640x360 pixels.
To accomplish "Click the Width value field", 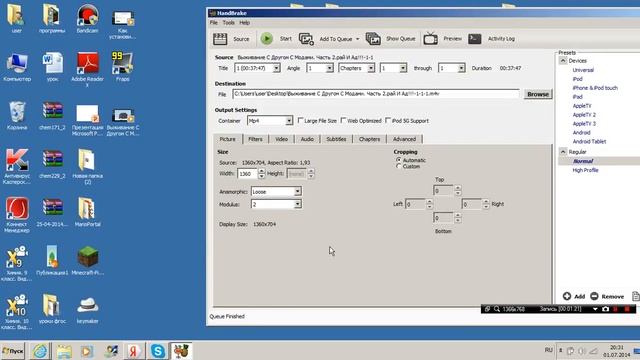I will 247,174.
